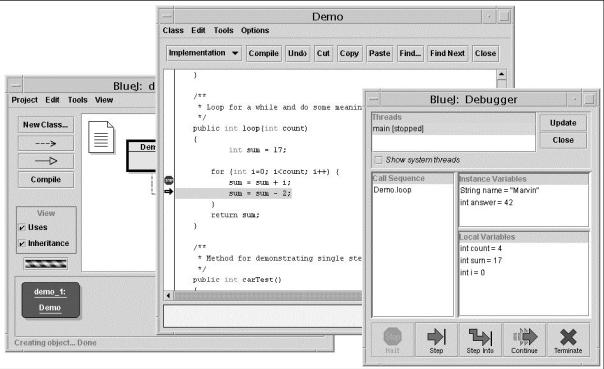
Task: Click the editor vertical scrollbar up arrow
Action: [x=501, y=74]
